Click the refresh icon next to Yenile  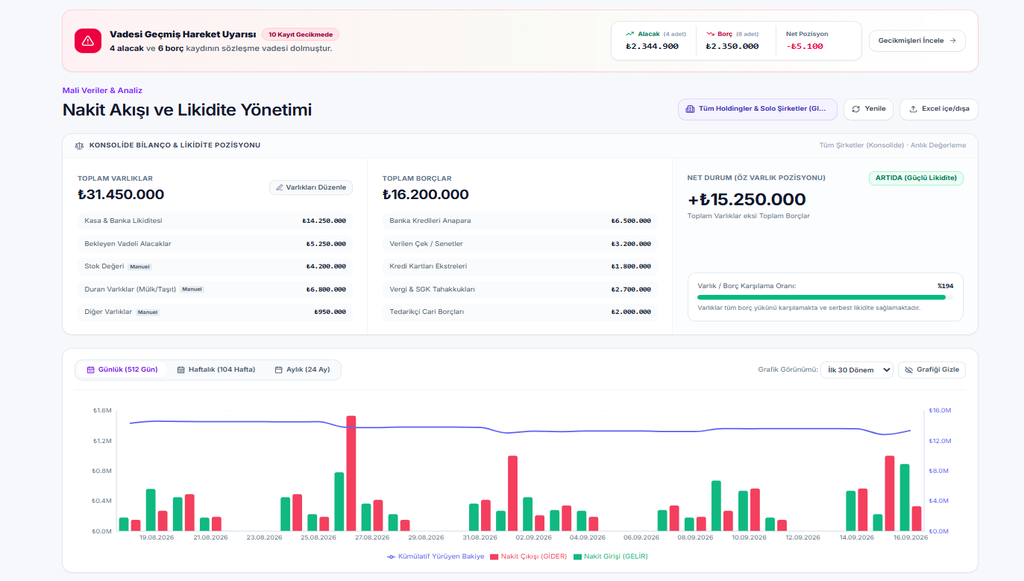pyautogui.click(x=856, y=109)
